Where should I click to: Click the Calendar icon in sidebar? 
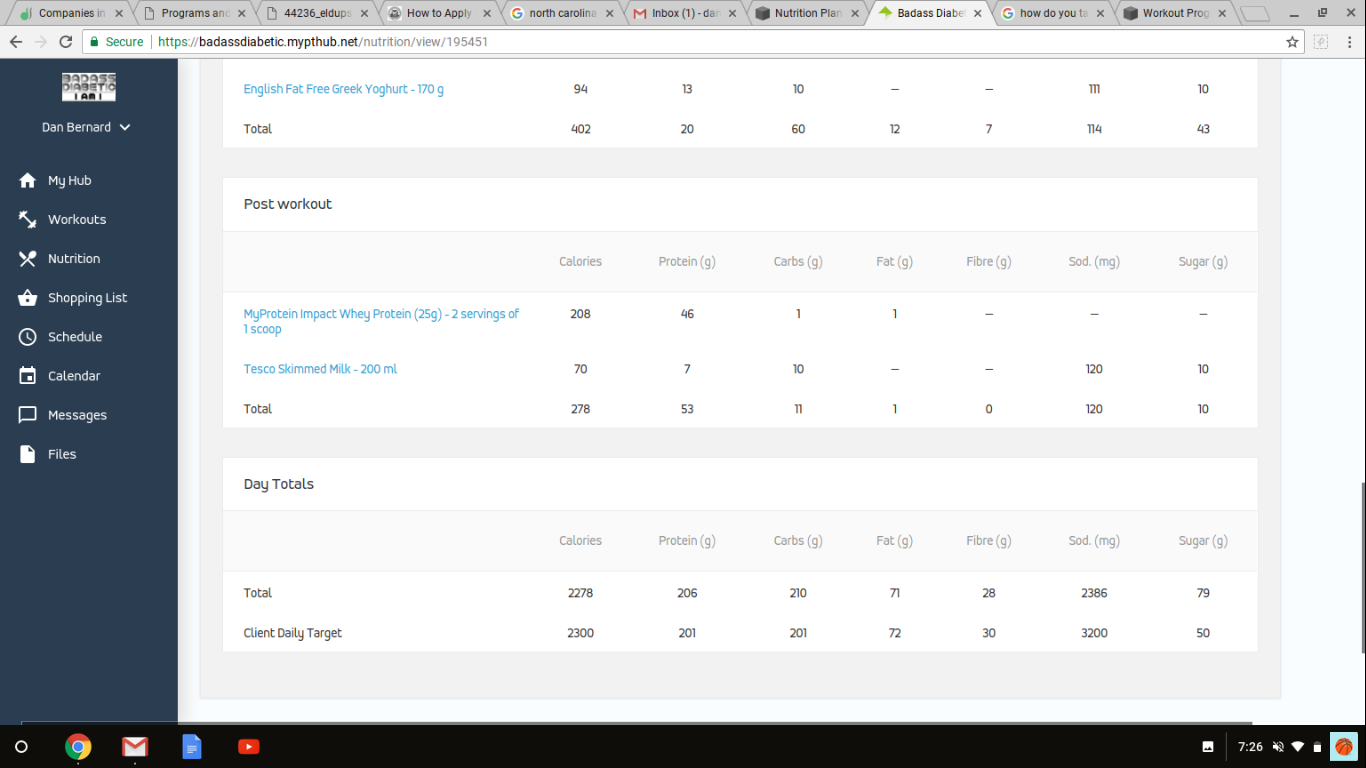[28, 376]
